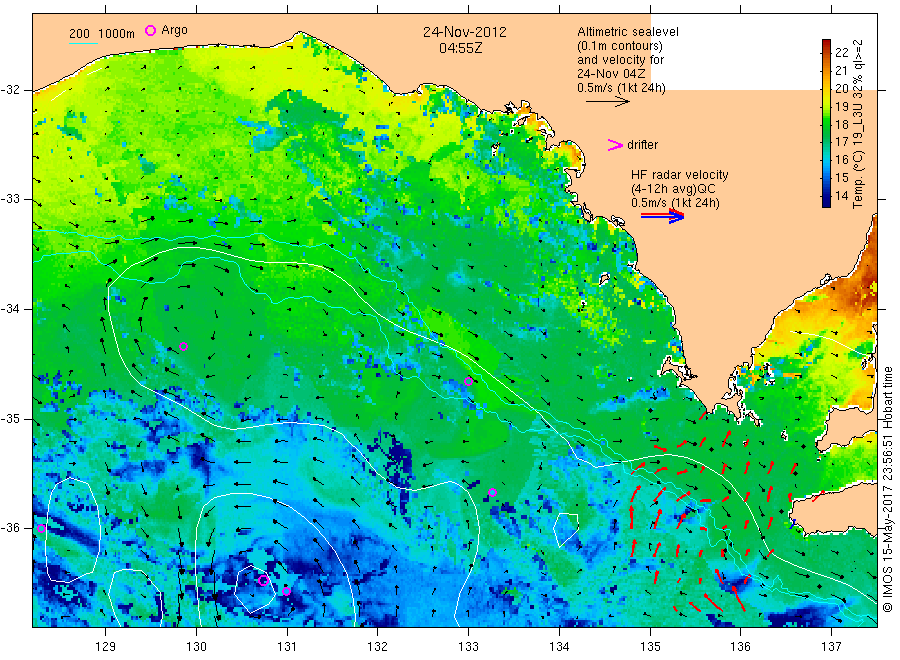Click the latitude axis label '-33'

point(11,199)
